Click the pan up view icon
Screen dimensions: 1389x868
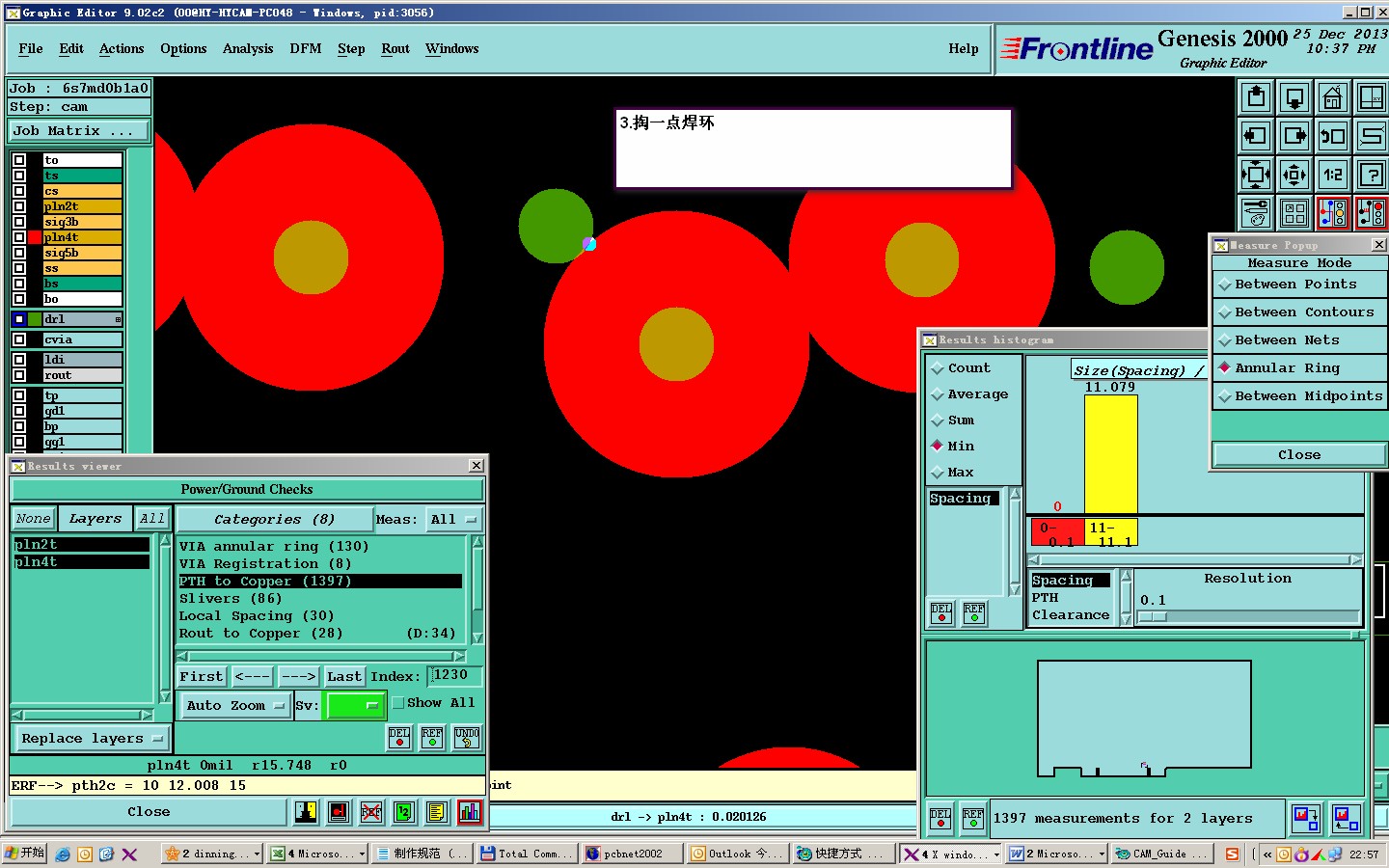1256,97
